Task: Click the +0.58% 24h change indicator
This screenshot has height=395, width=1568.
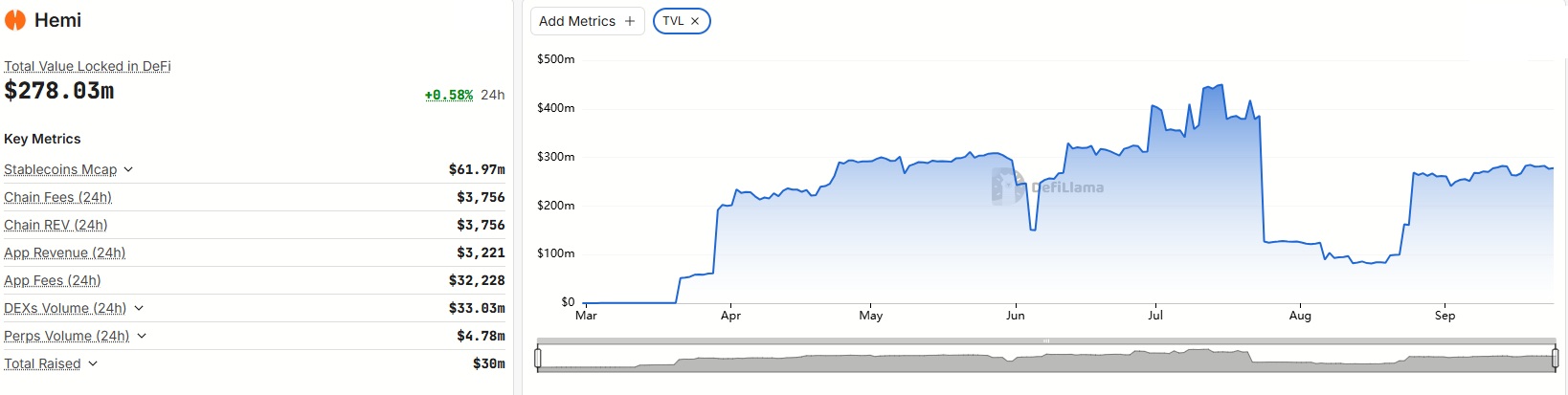Action: pyautogui.click(x=449, y=95)
